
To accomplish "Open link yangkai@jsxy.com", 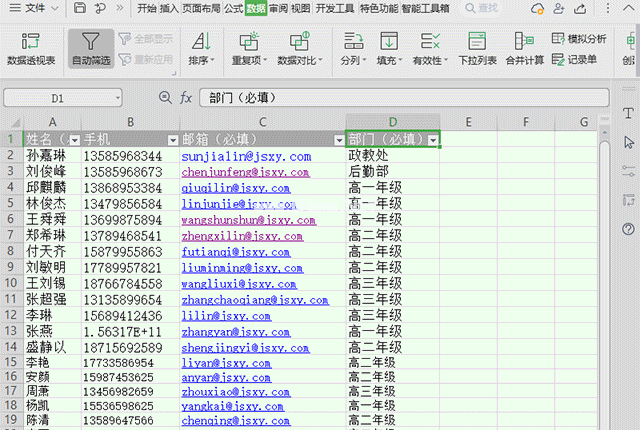I will tap(233, 406).
